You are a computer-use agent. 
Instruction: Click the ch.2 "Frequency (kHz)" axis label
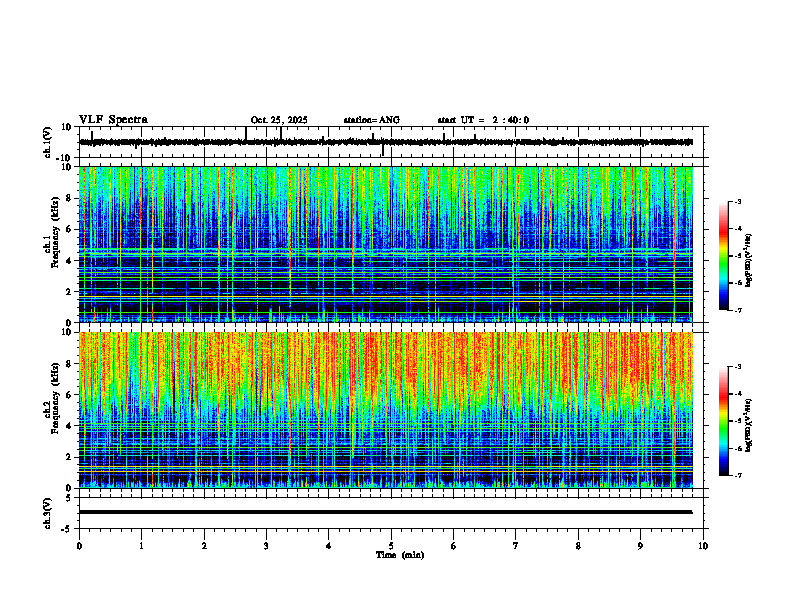(x=56, y=398)
